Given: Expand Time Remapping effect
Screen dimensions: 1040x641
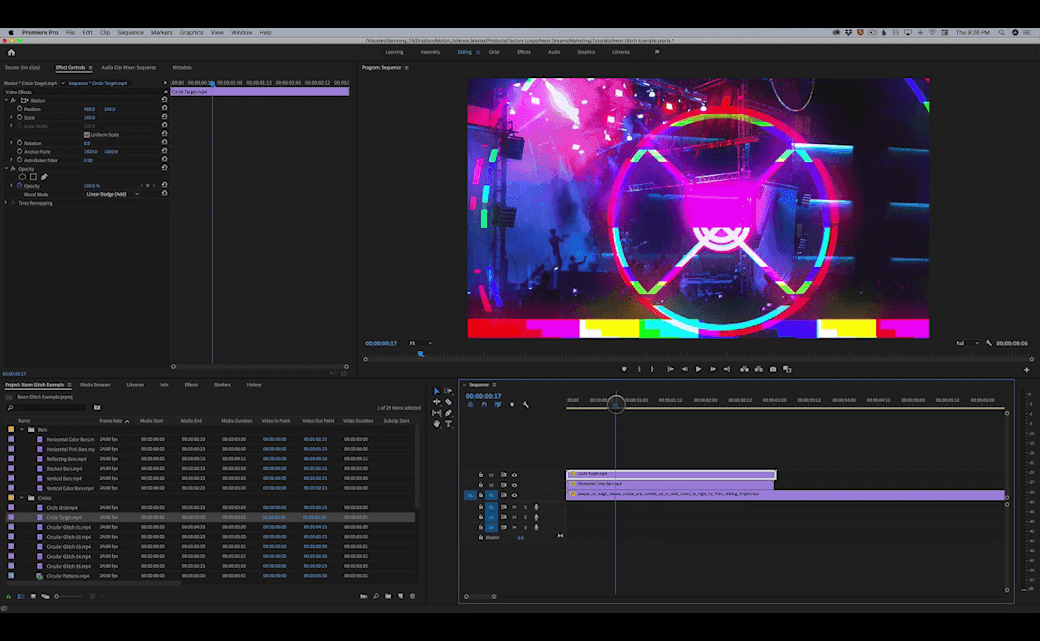Looking at the screenshot, I should tap(6, 203).
